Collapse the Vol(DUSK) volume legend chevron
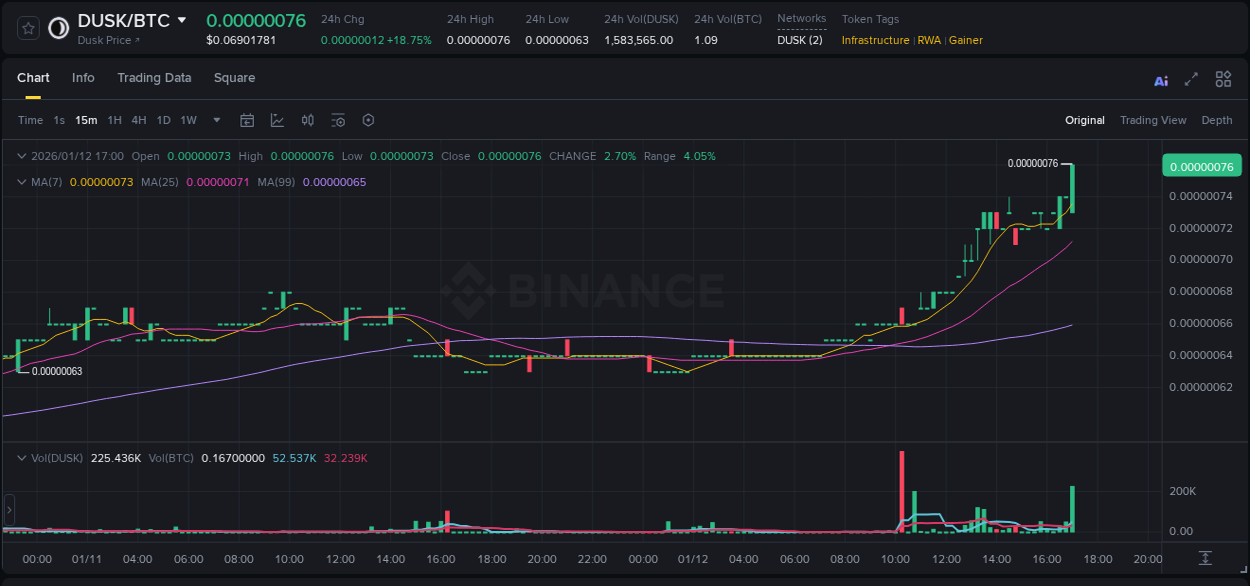The image size is (1250, 586). pos(22,458)
